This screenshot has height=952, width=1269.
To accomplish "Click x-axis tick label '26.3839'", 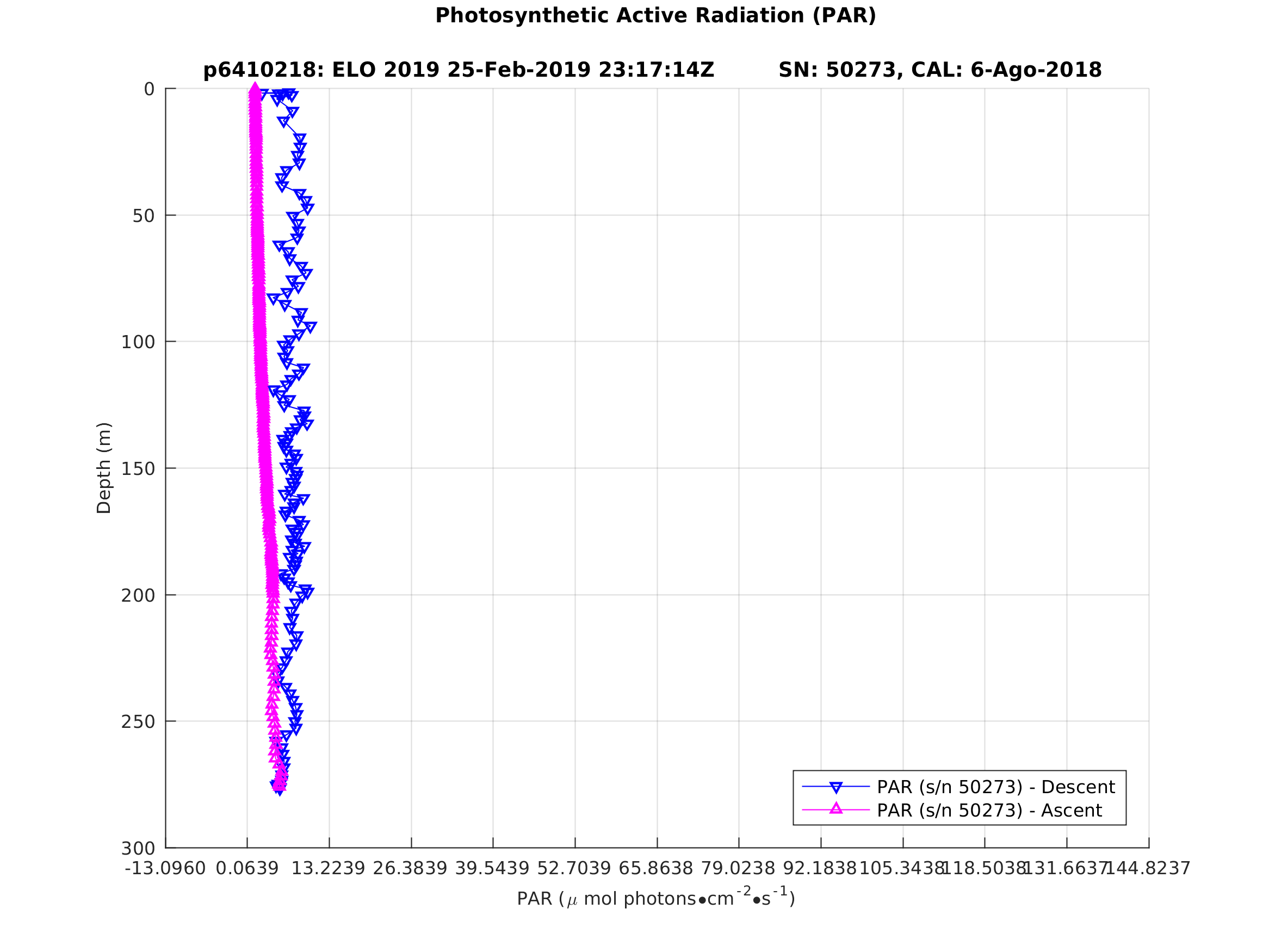I will (410, 869).
